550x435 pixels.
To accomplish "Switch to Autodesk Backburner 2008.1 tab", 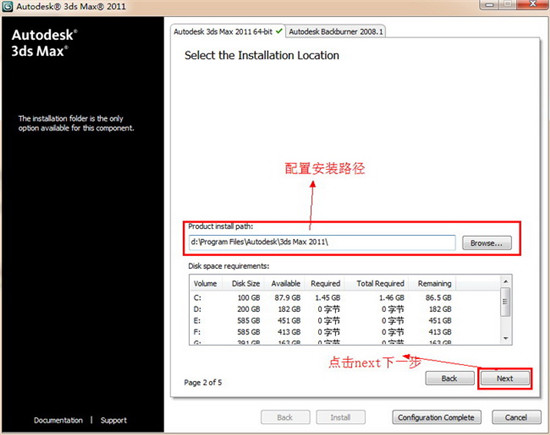I will pyautogui.click(x=336, y=32).
